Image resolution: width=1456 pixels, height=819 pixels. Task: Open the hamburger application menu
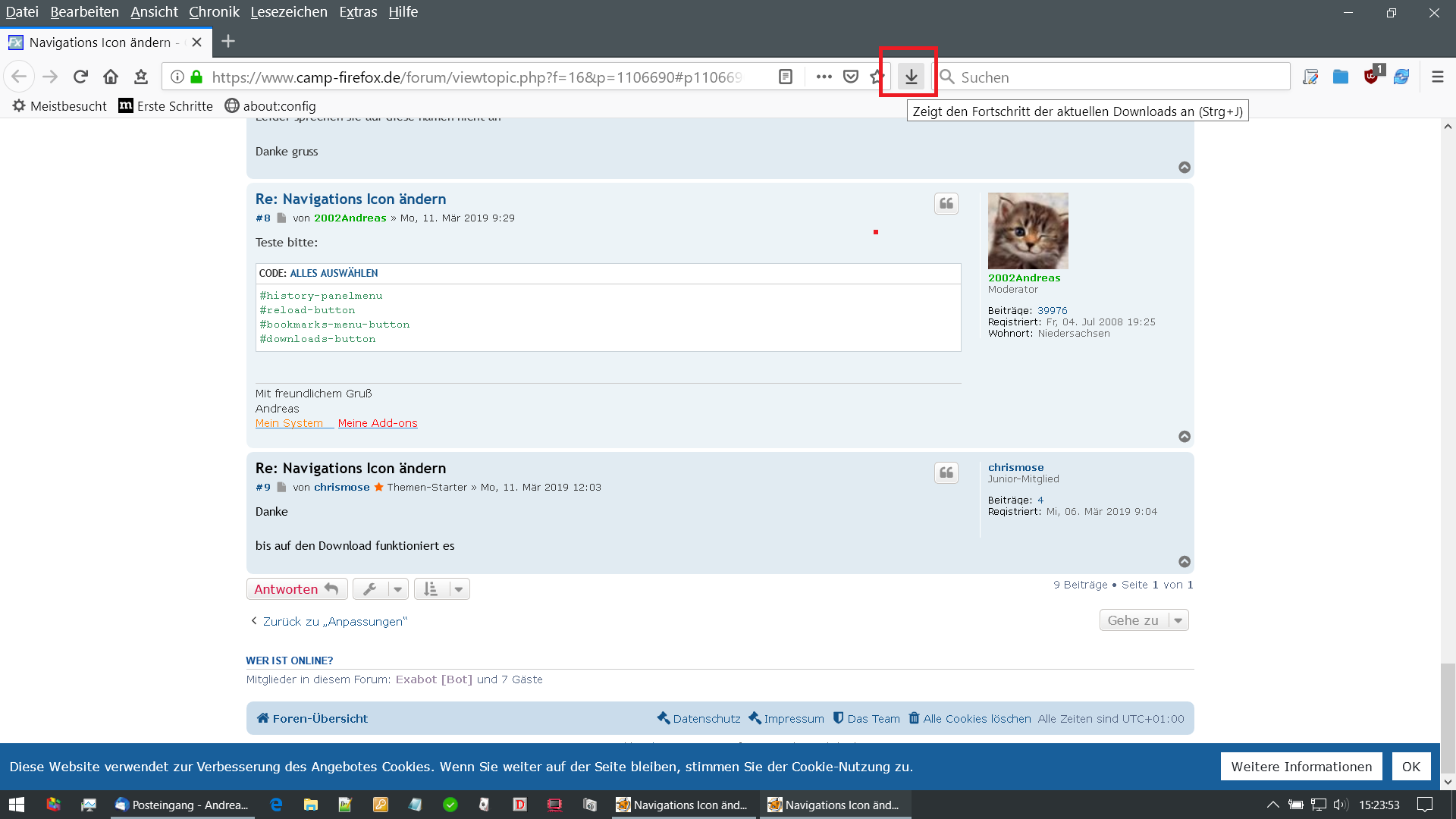coord(1437,77)
